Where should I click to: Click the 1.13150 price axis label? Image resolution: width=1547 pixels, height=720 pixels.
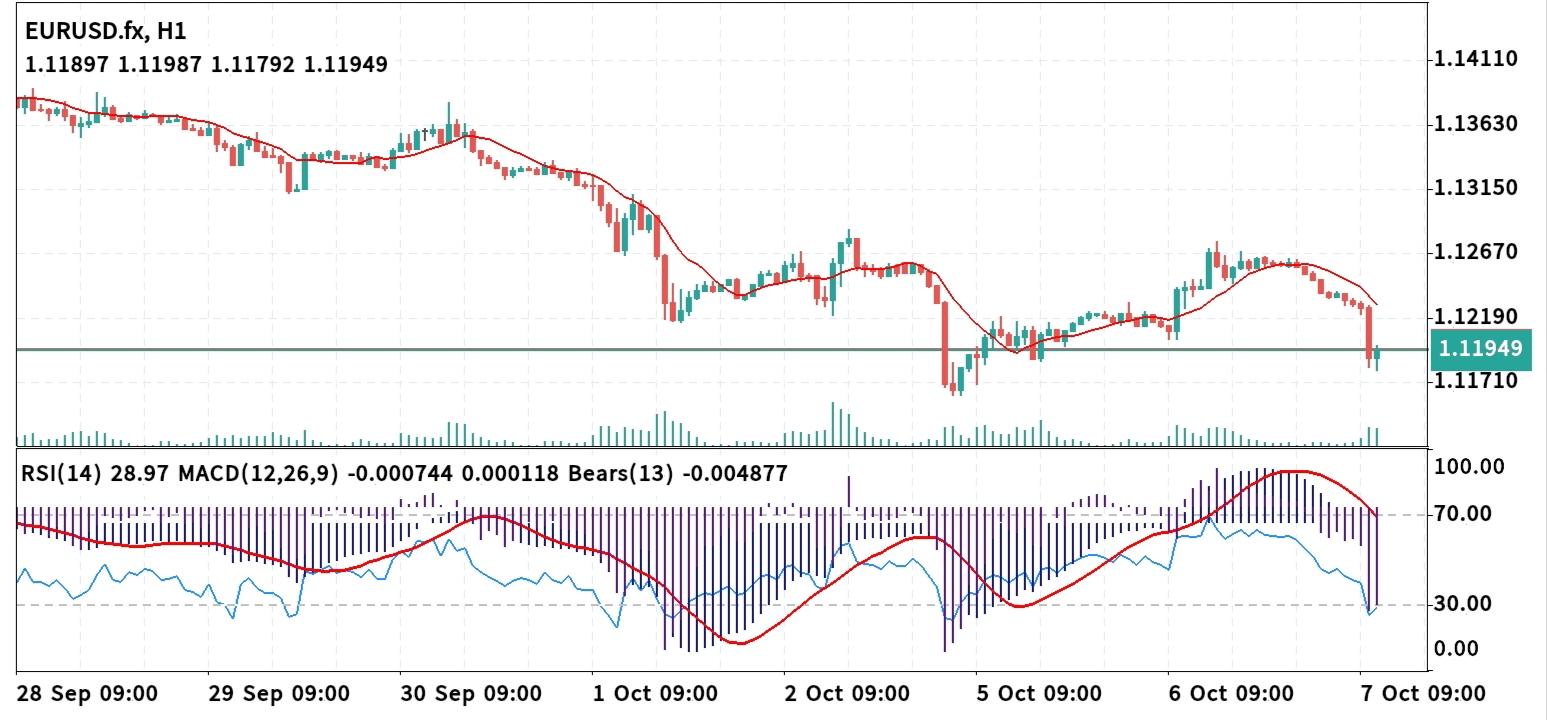point(1476,188)
